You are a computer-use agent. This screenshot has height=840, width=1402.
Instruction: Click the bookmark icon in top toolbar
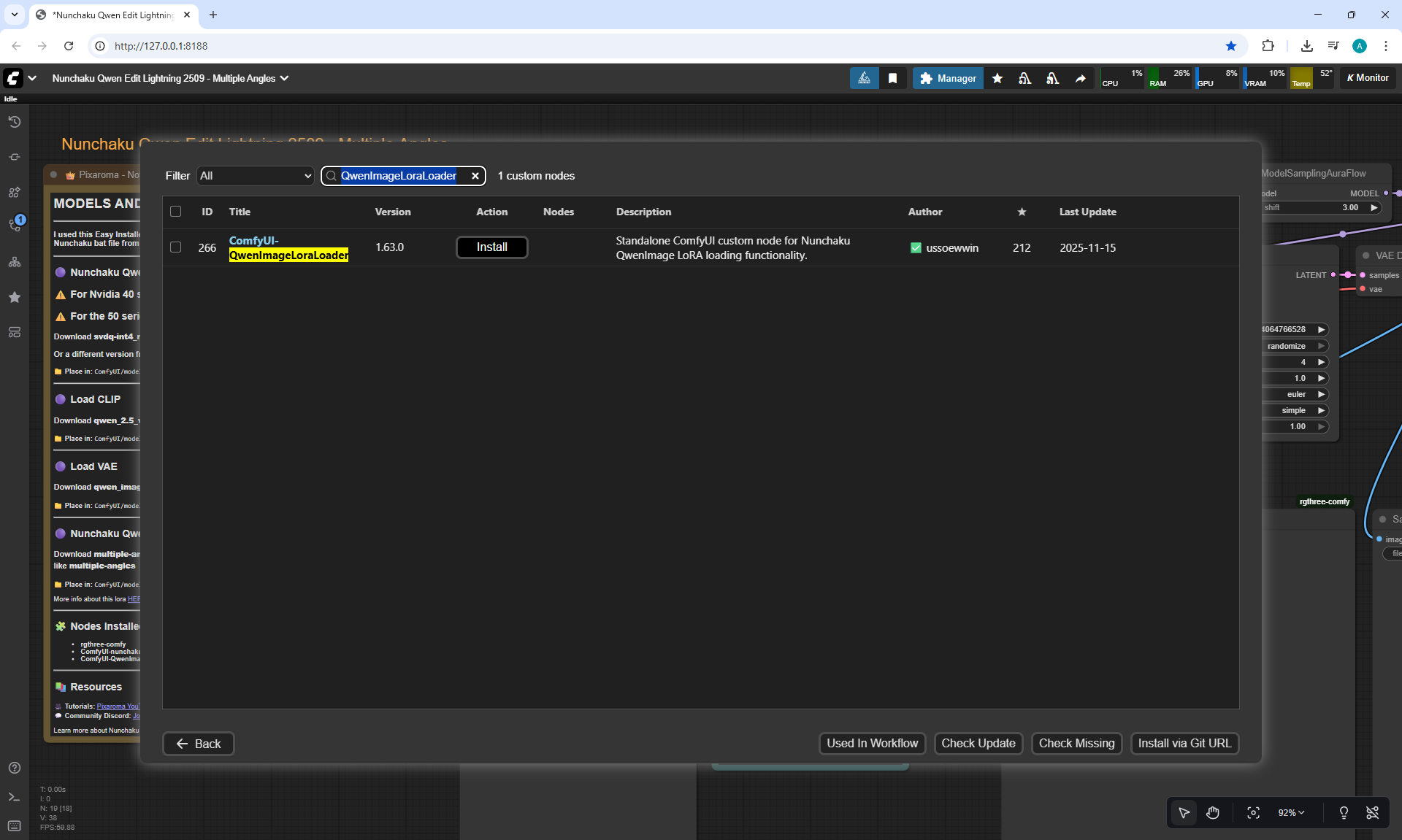coord(892,78)
